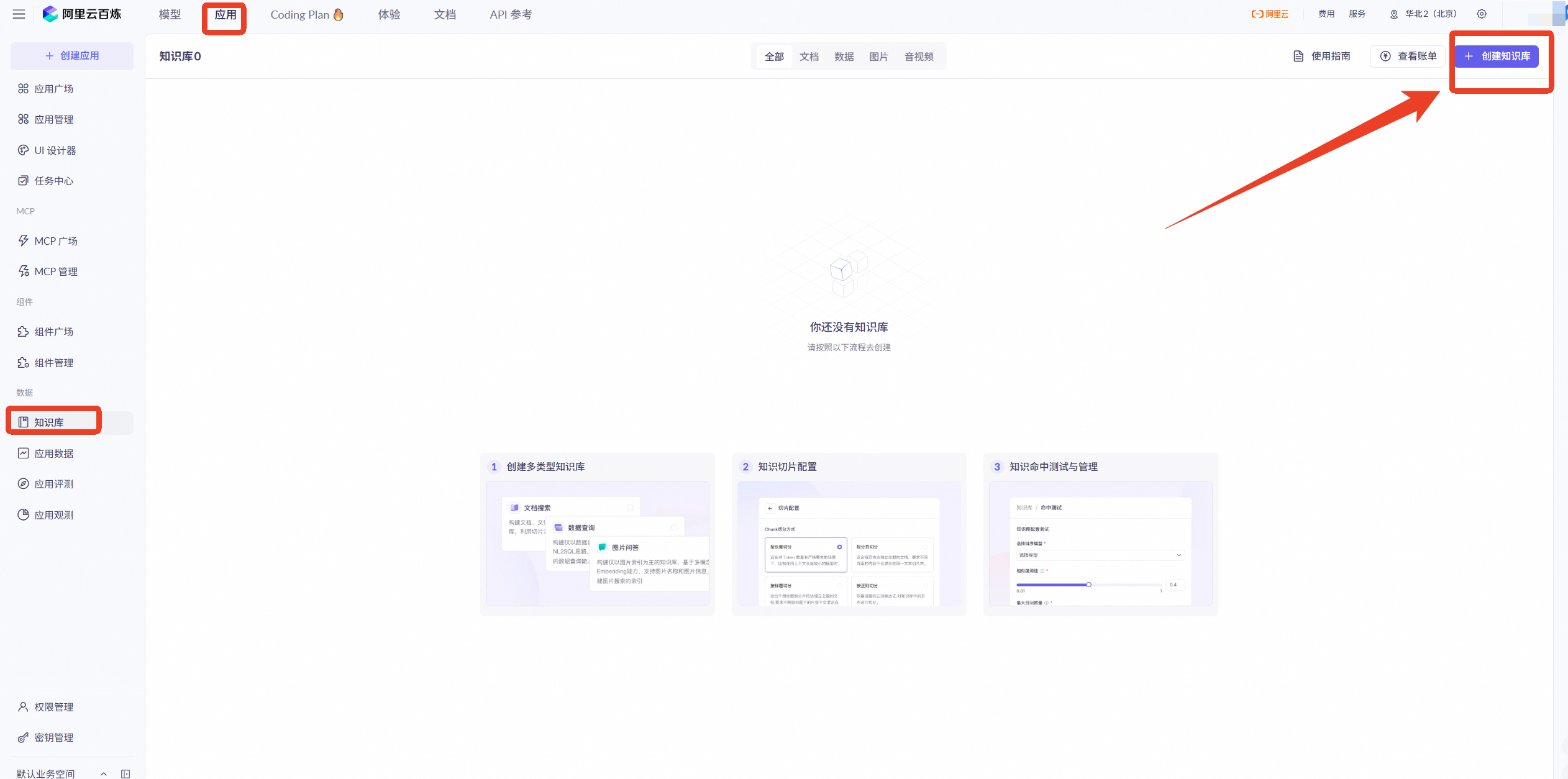This screenshot has height=779, width=1568.
Task: Select 音视频 filter segment
Action: [919, 57]
